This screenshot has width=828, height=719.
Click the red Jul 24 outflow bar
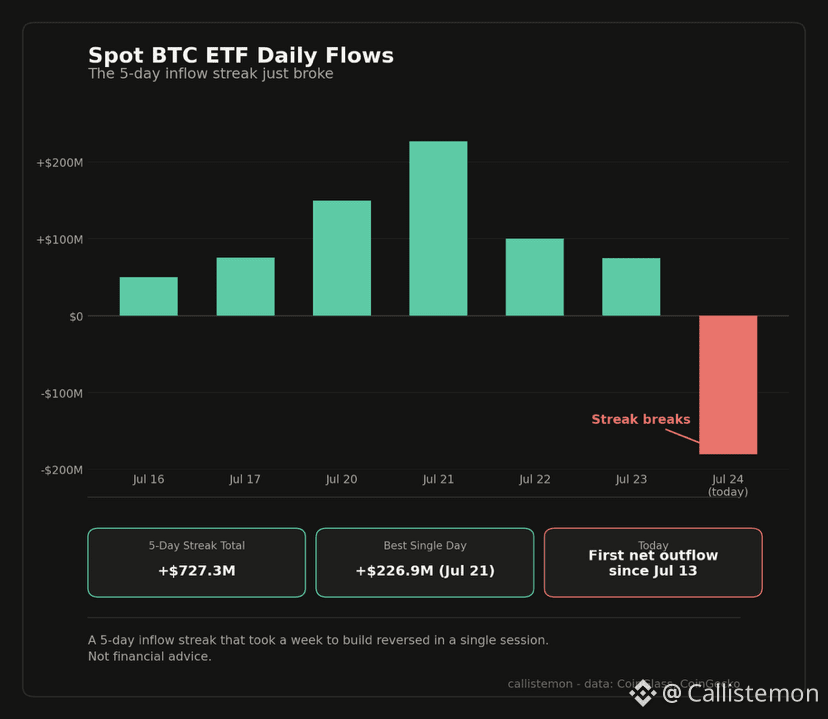pyautogui.click(x=728, y=385)
